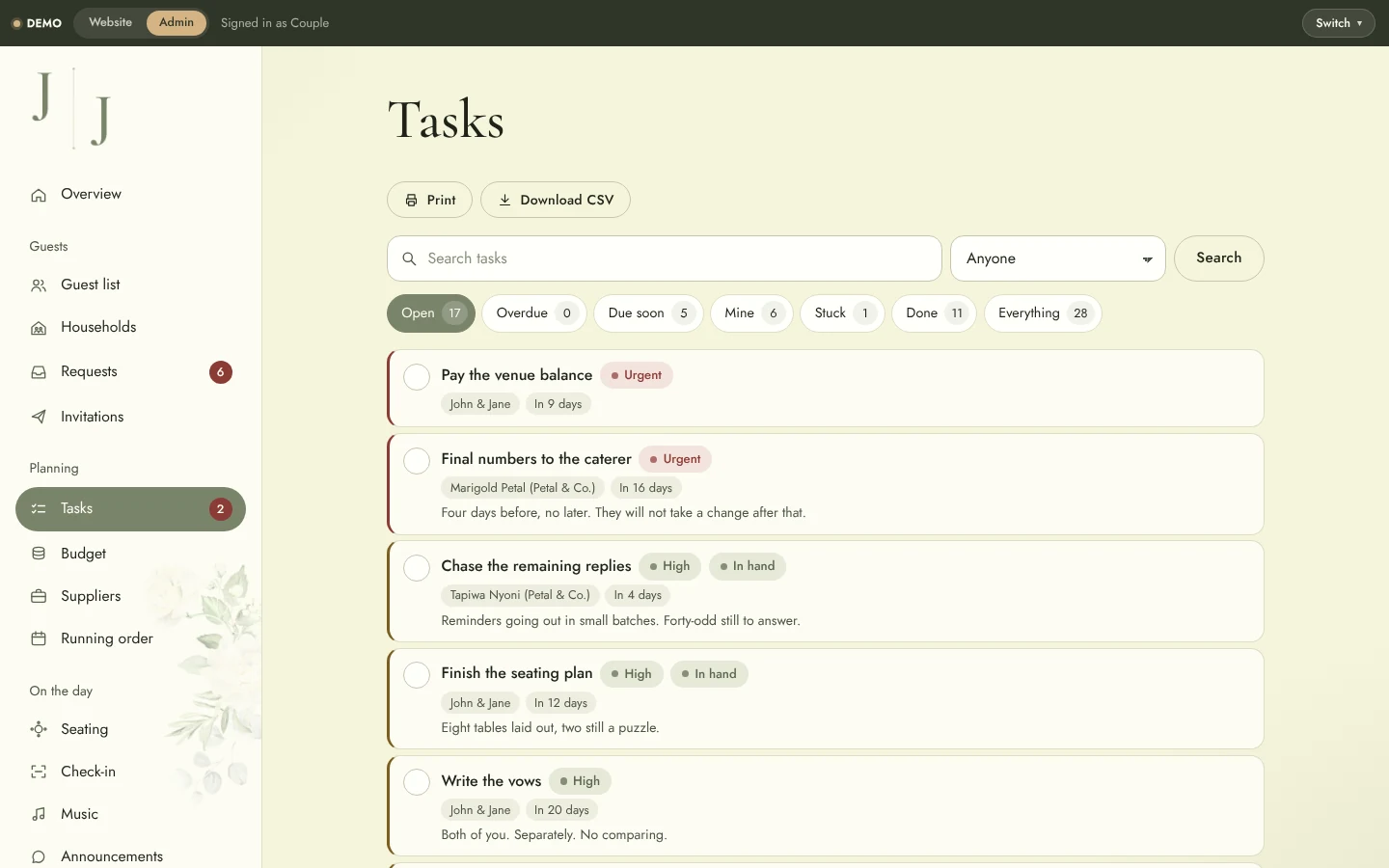Check off Final numbers to the caterer
Viewport: 1389px width, 868px height.
tap(417, 461)
